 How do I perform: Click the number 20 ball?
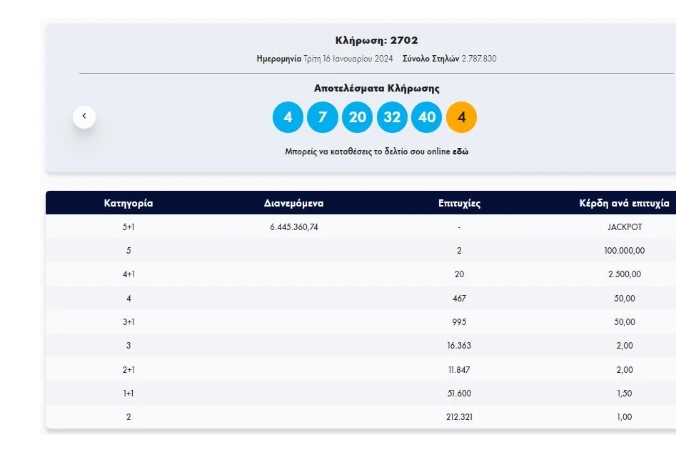(357, 117)
